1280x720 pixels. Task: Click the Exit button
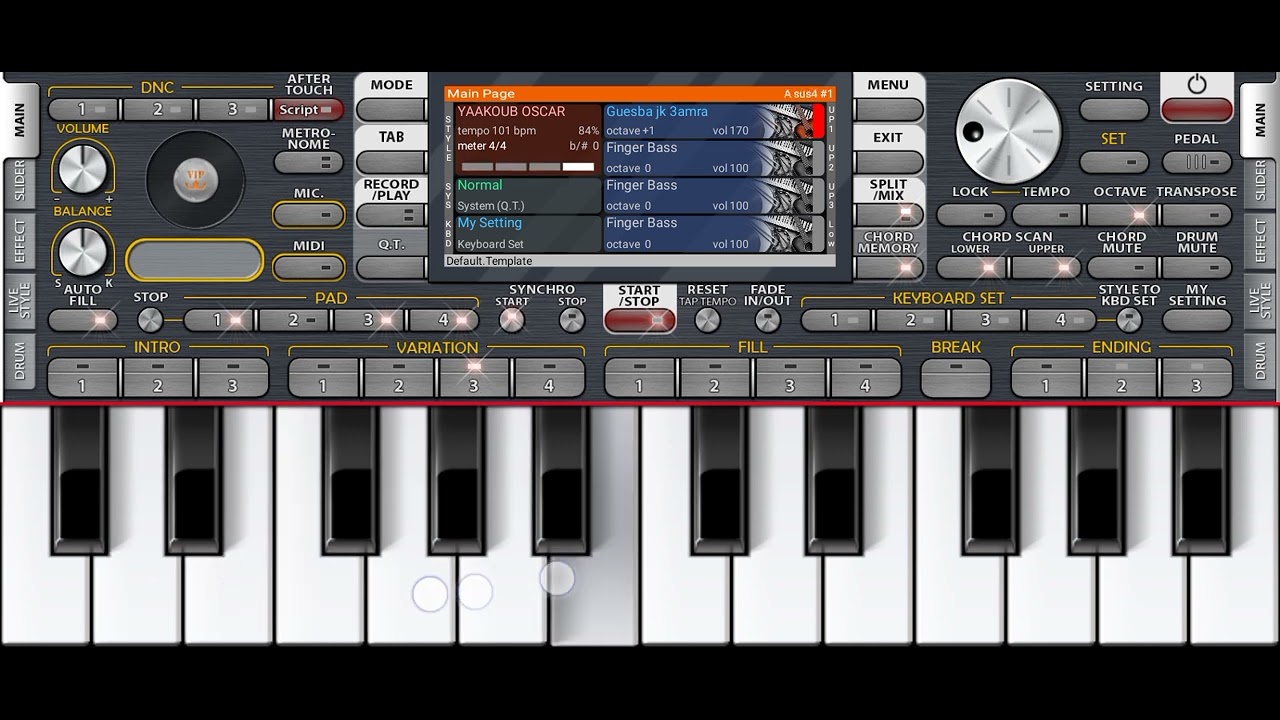[889, 162]
